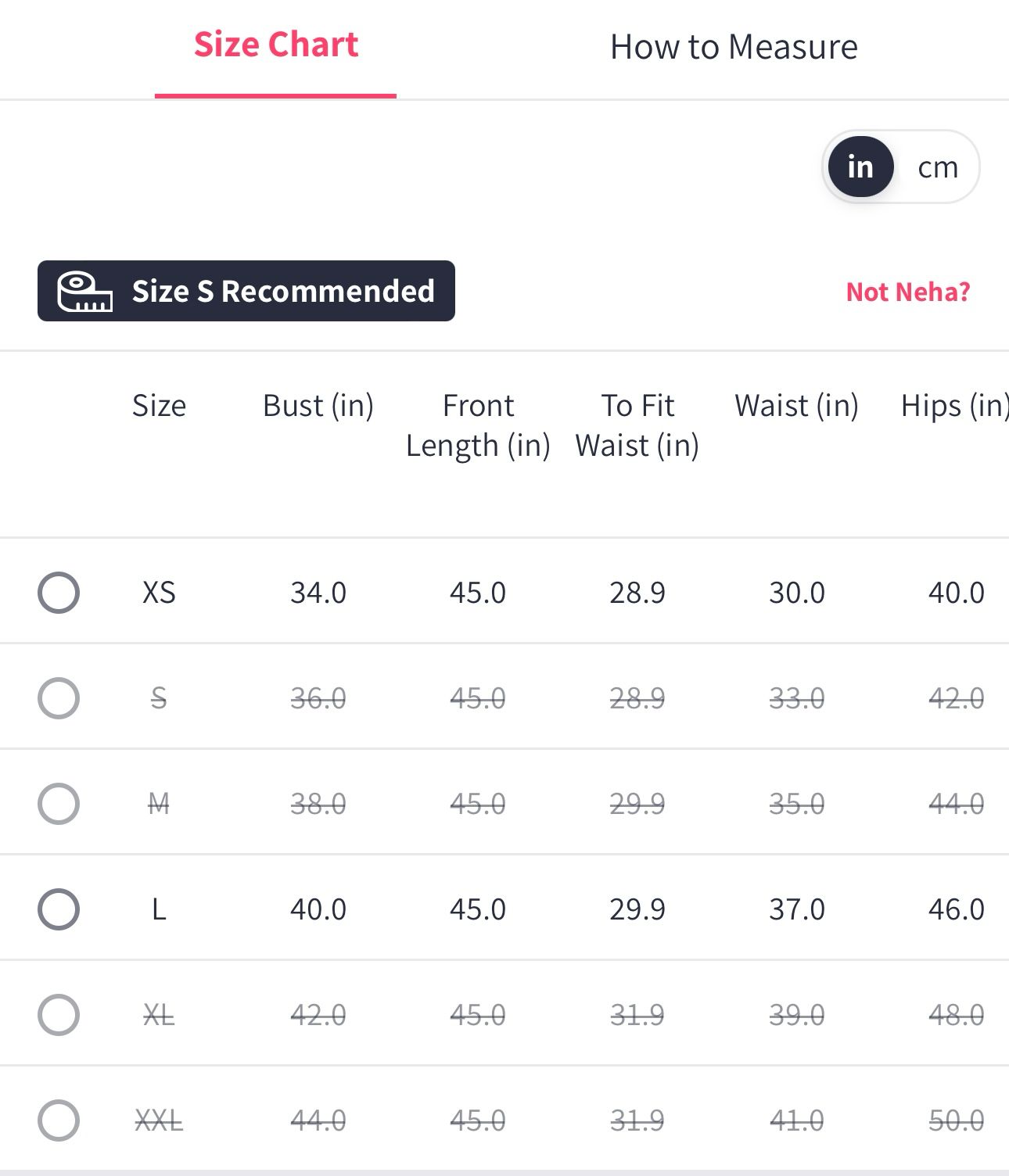Click the L size label

[x=159, y=909]
